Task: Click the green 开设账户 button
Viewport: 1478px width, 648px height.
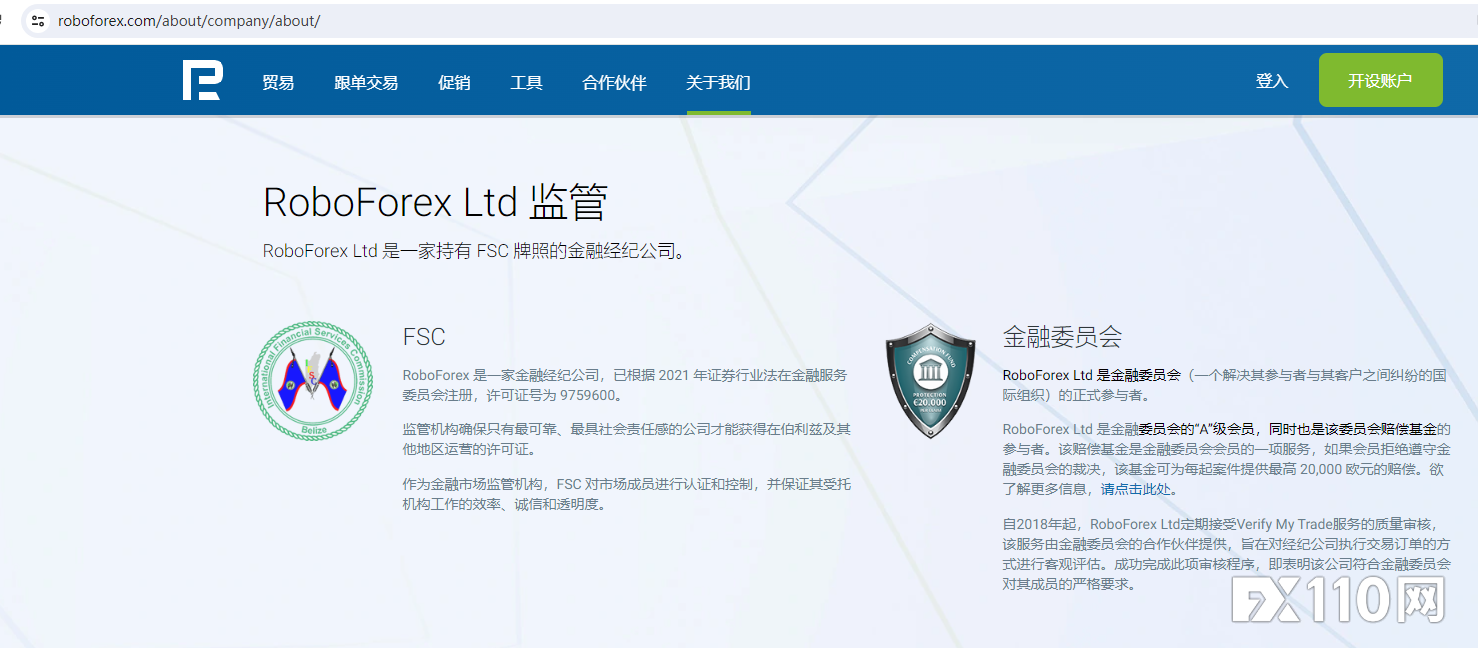Action: (x=1380, y=80)
